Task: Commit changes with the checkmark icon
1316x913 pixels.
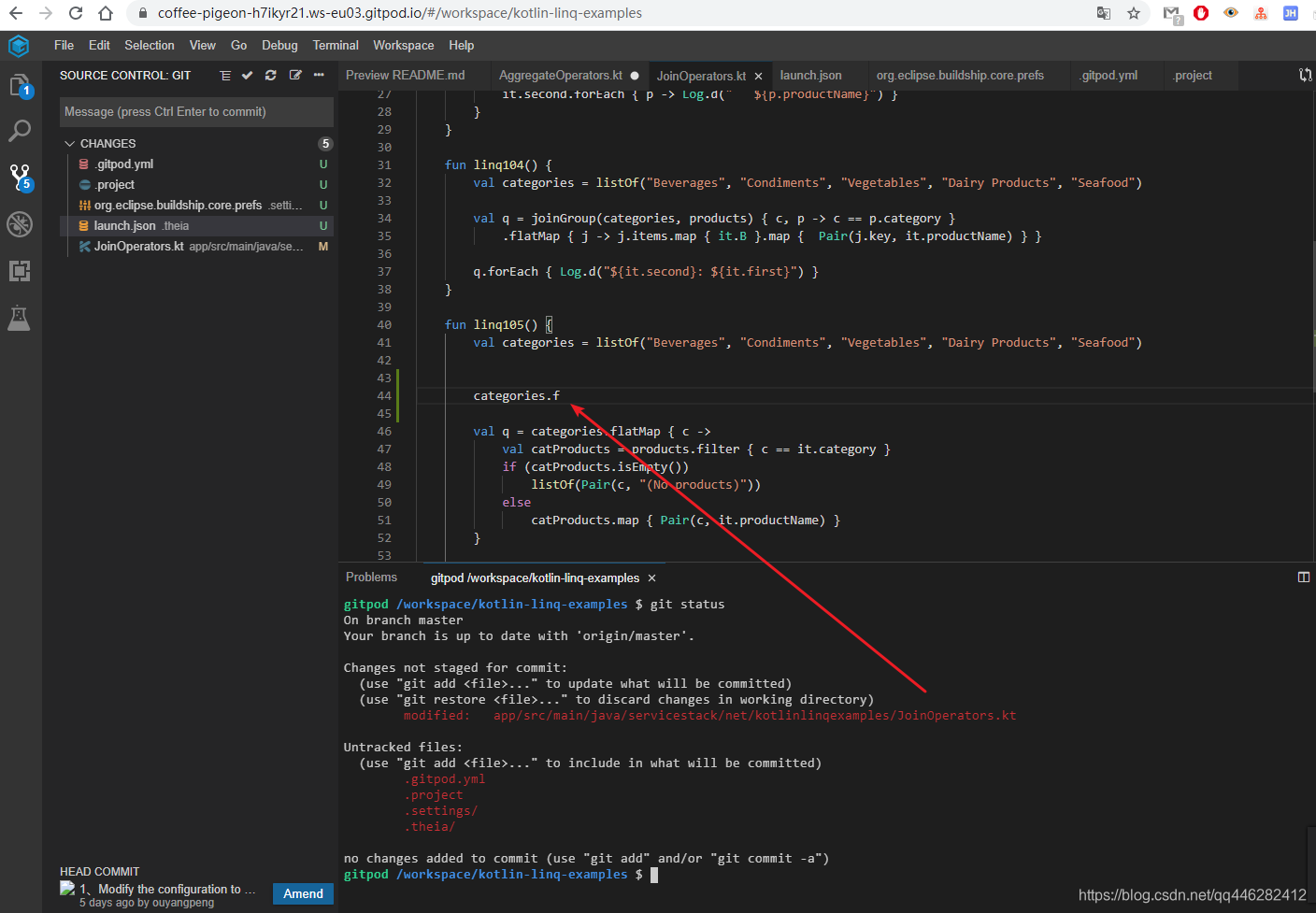Action: click(x=248, y=76)
